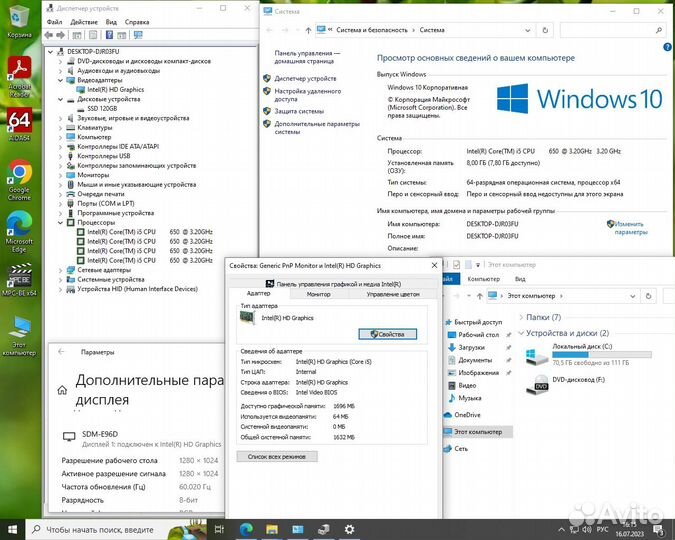The width and height of the screenshot is (675, 540).
Task: Expand Сетевые адаптеры node
Action: pos(61,270)
